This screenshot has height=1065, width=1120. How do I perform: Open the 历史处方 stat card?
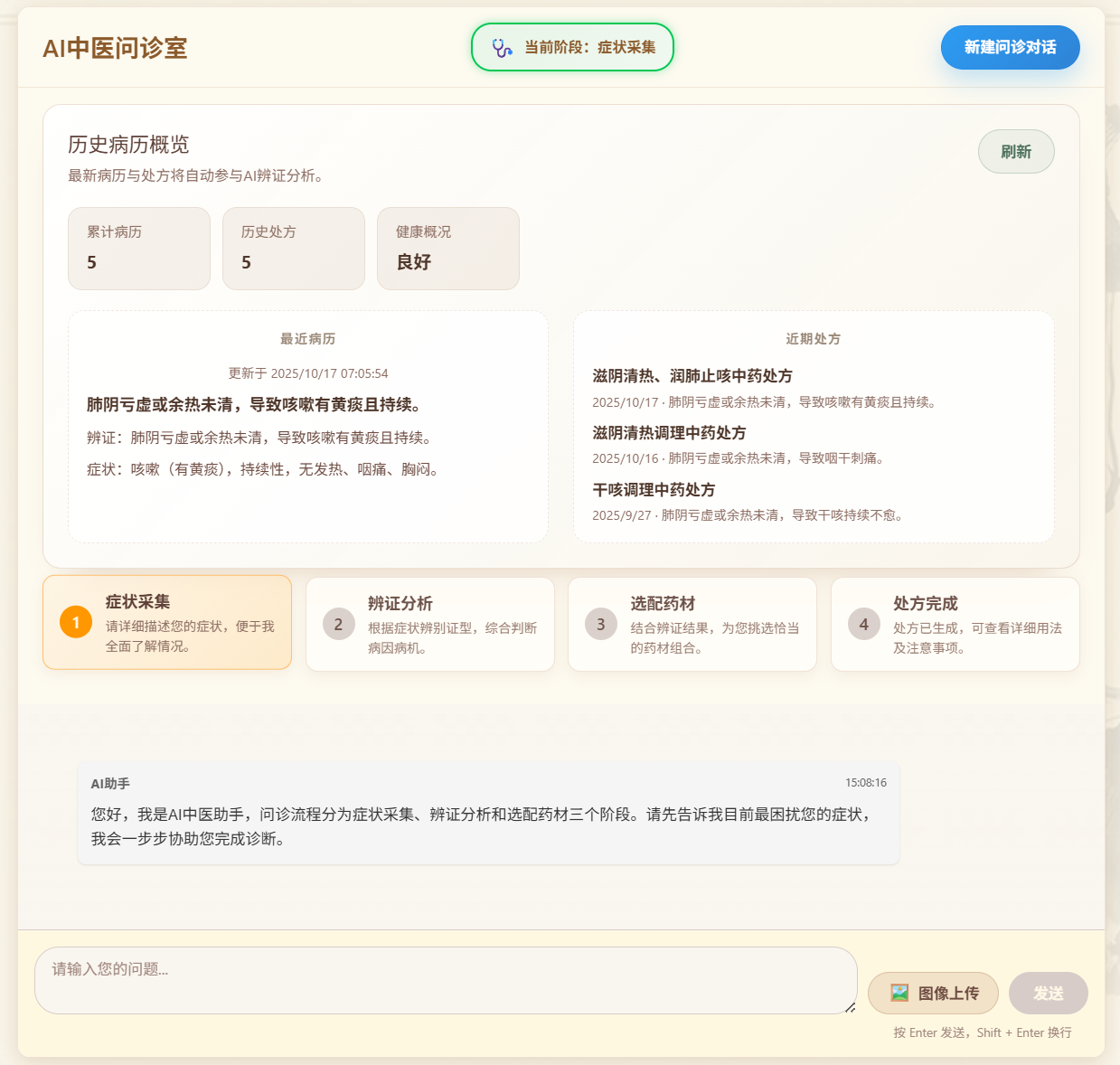(294, 249)
